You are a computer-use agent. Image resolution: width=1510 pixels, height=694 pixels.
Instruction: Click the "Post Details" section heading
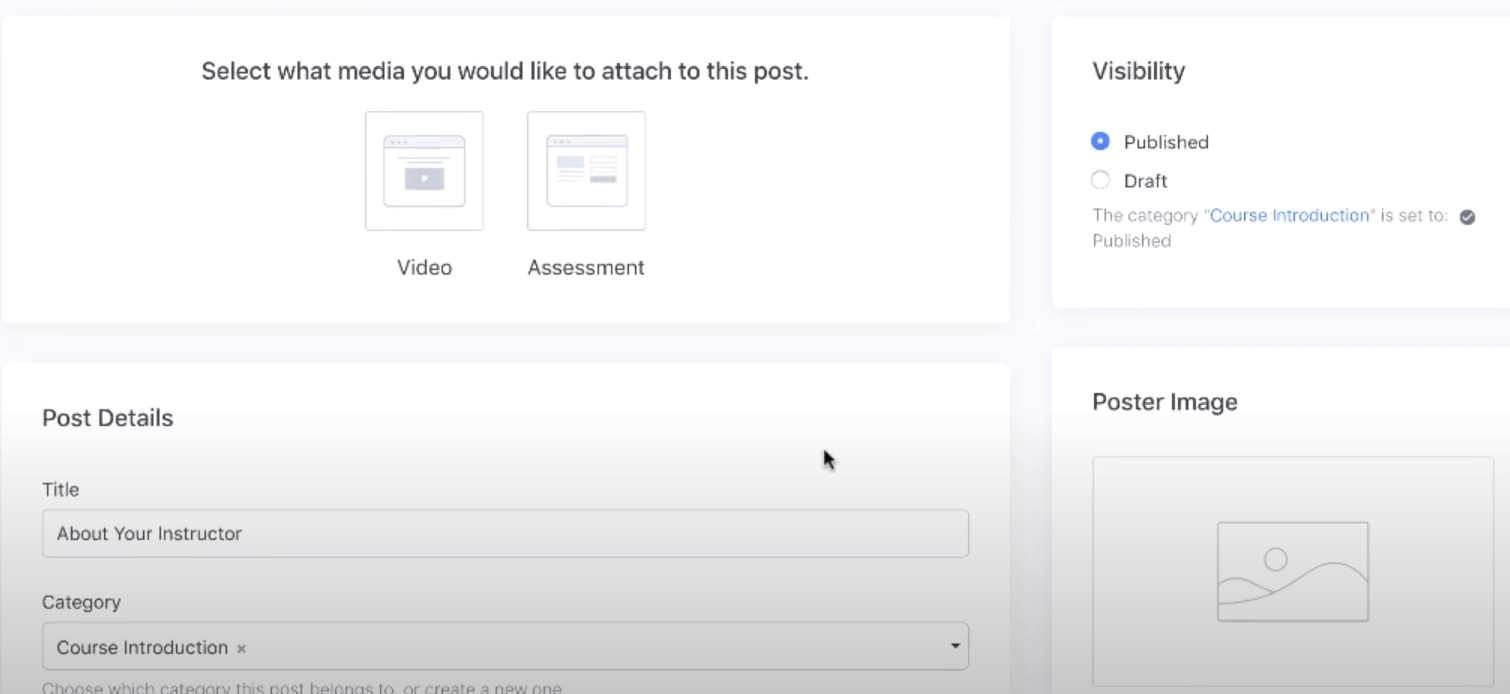click(107, 418)
